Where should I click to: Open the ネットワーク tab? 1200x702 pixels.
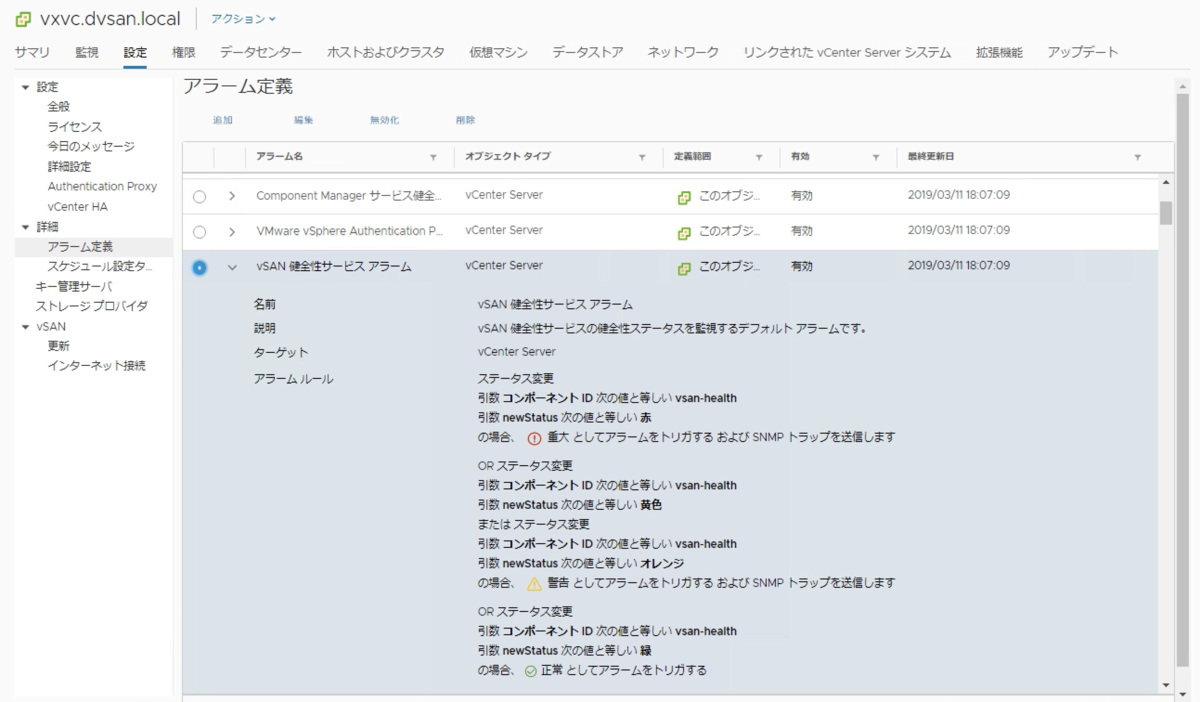[x=683, y=52]
